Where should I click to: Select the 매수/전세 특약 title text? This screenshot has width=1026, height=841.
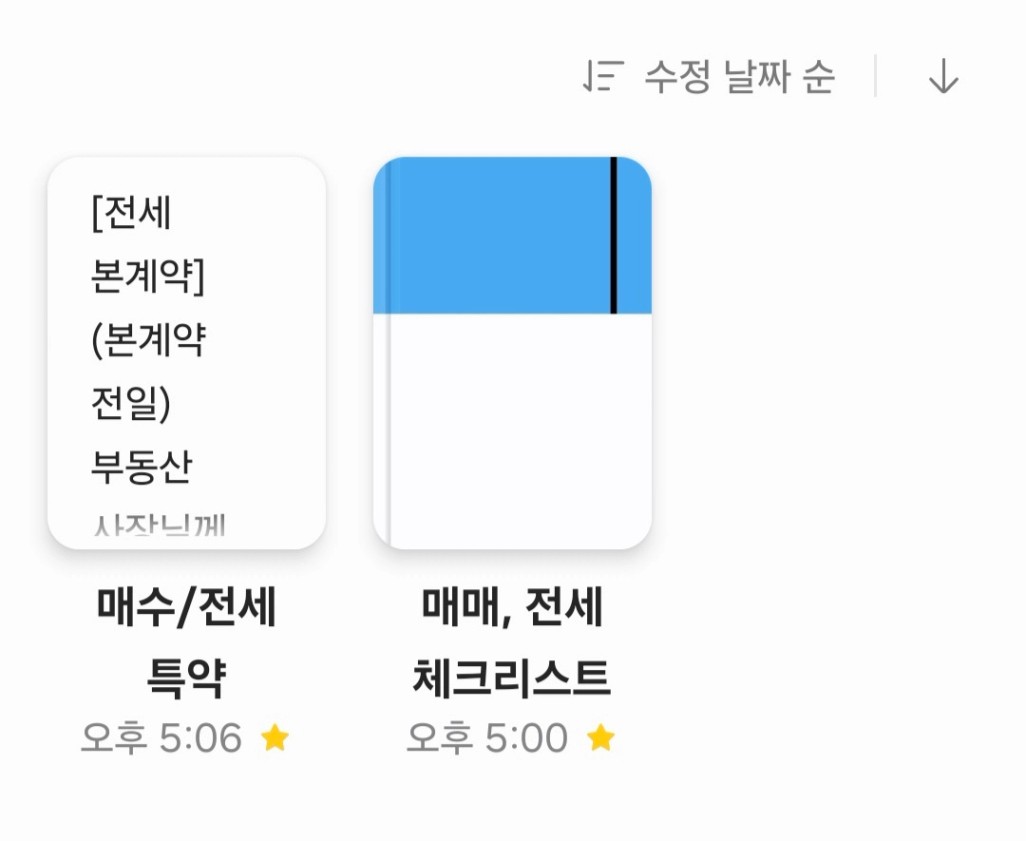186,642
